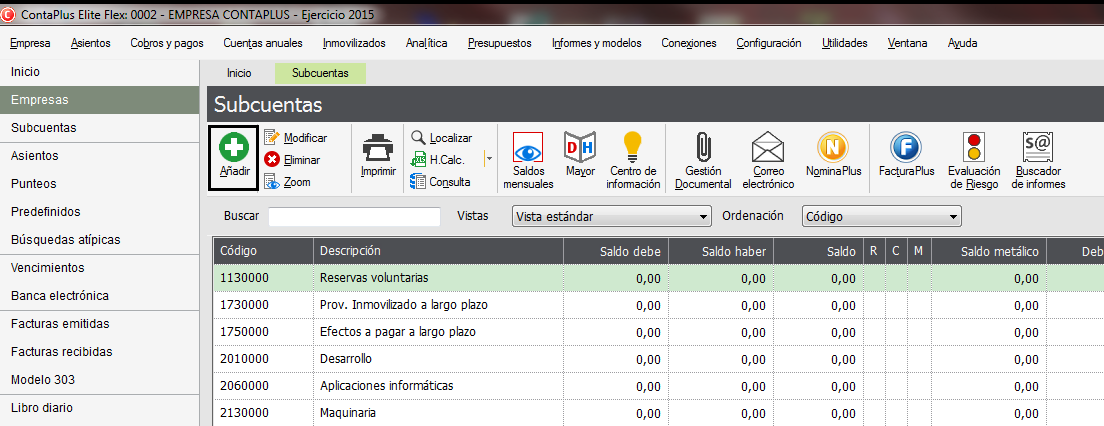Screen dimensions: 1104x426
Task: Open the Ventana menu
Action: tap(908, 43)
